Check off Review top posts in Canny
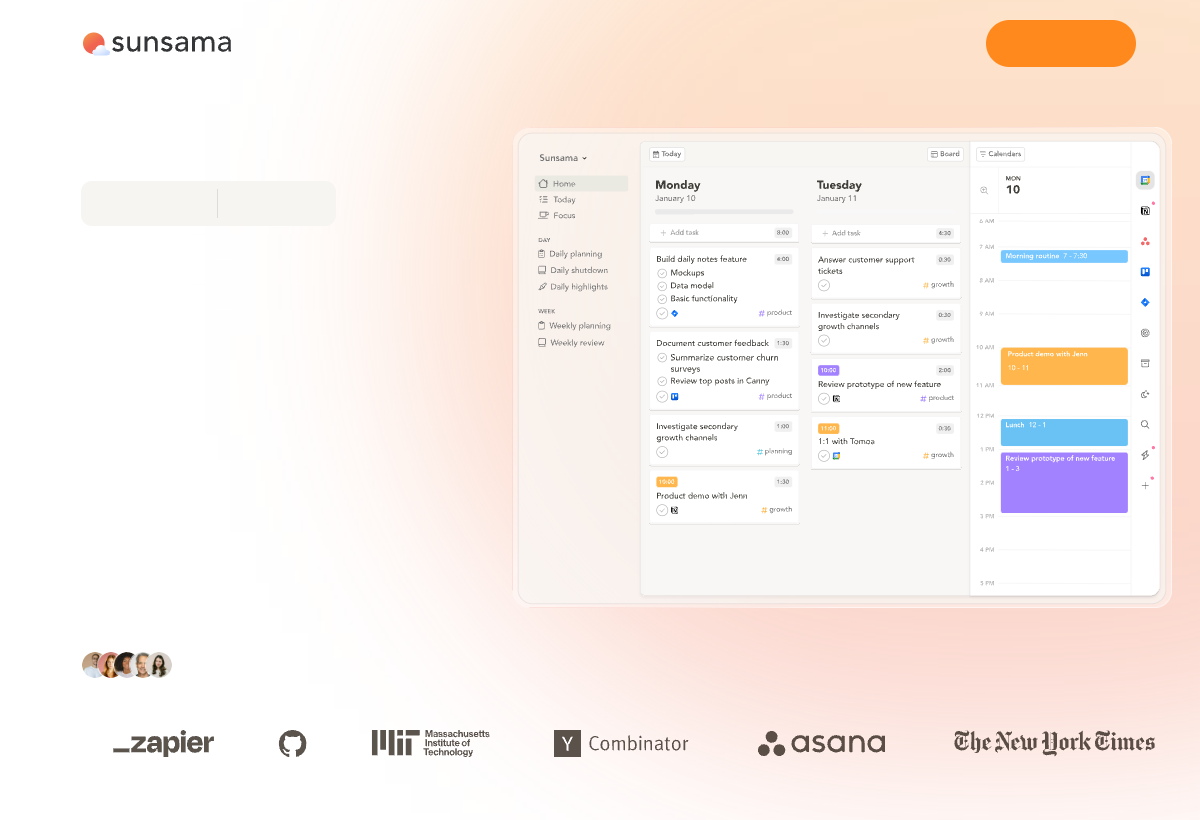The width and height of the screenshot is (1200, 820). (x=662, y=381)
